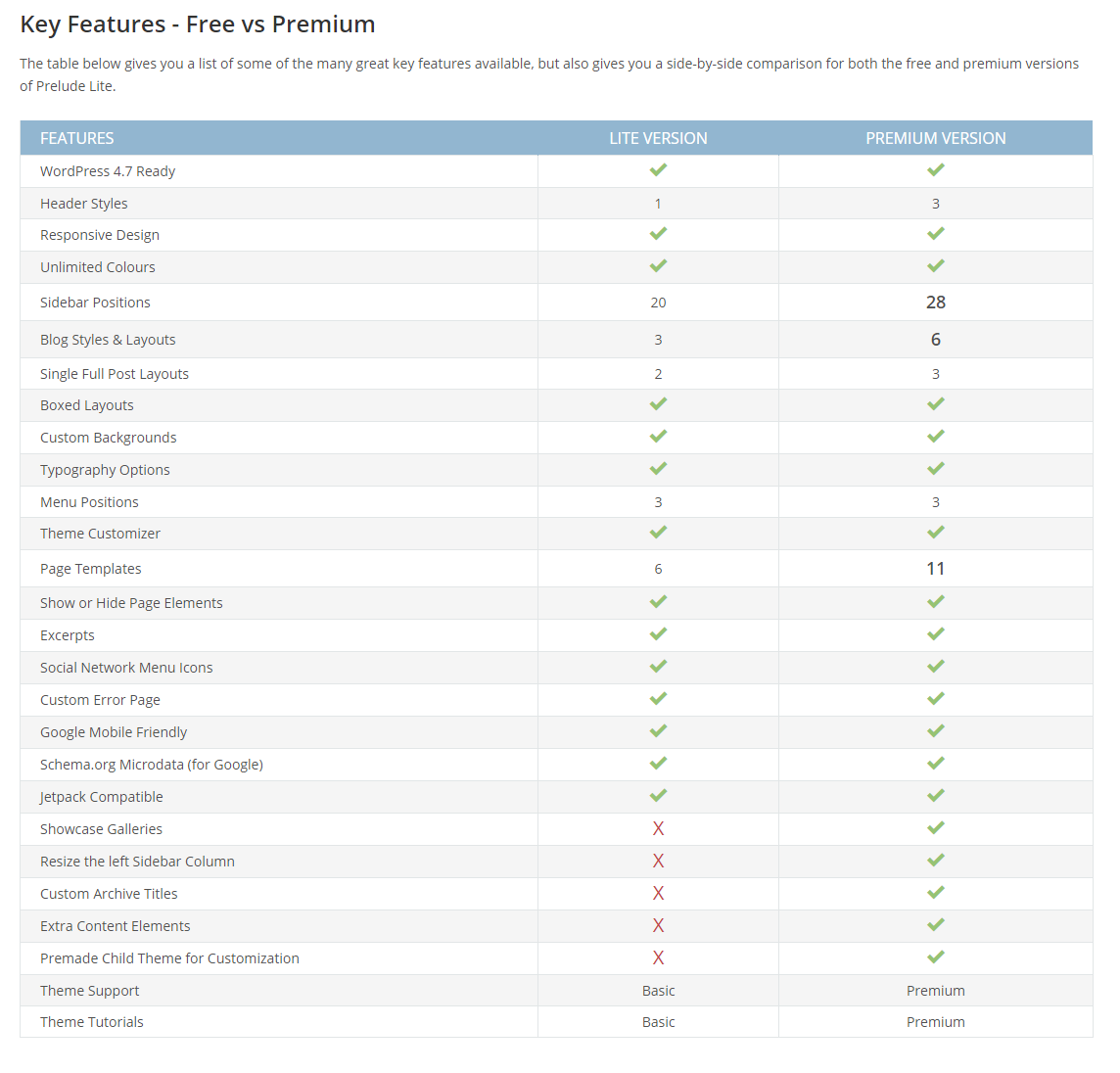1120x1073 pixels.
Task: Click the Theme Support feature label
Action: point(90,991)
